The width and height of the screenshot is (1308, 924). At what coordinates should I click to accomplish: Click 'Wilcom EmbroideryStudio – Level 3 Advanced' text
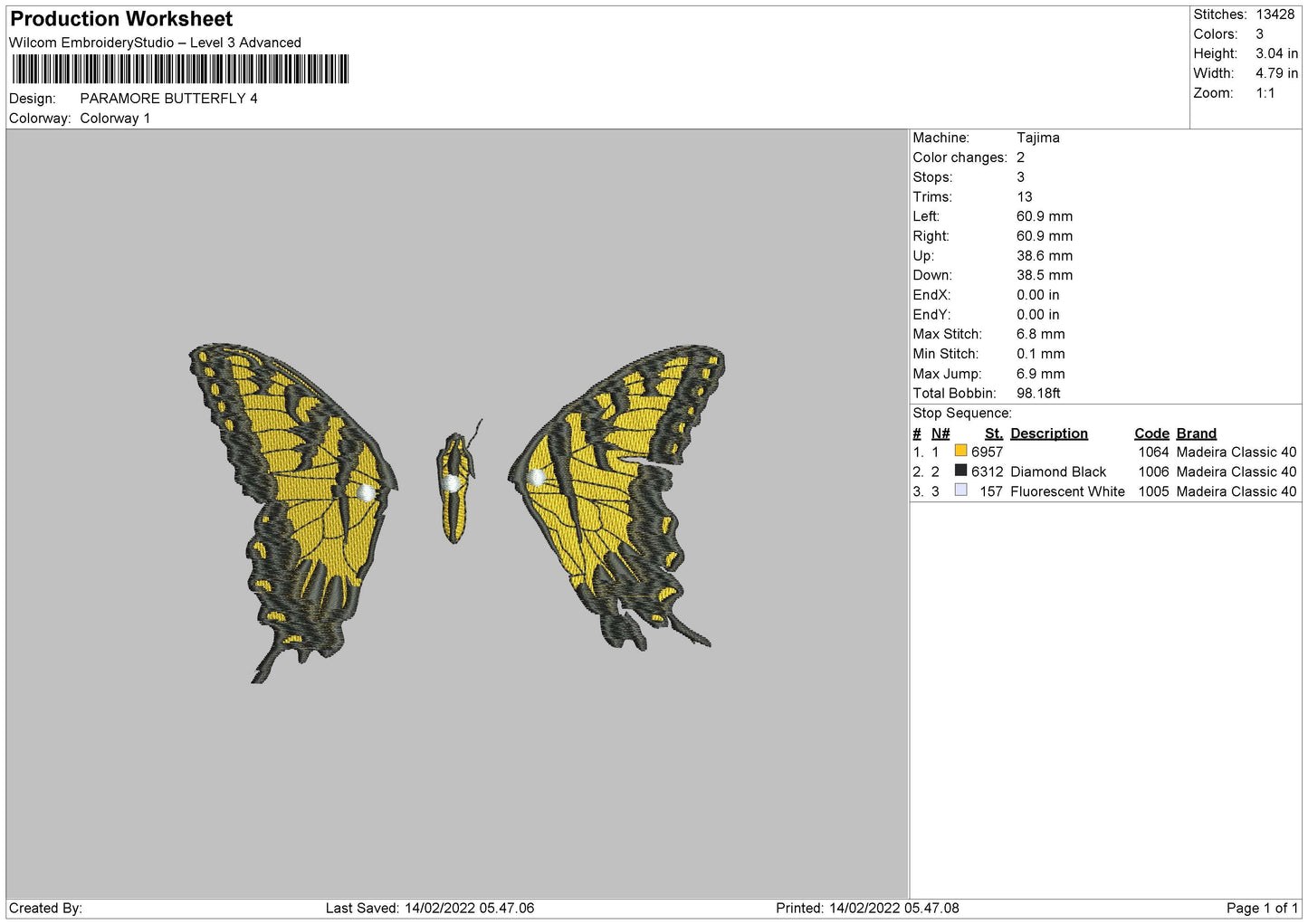[x=155, y=43]
